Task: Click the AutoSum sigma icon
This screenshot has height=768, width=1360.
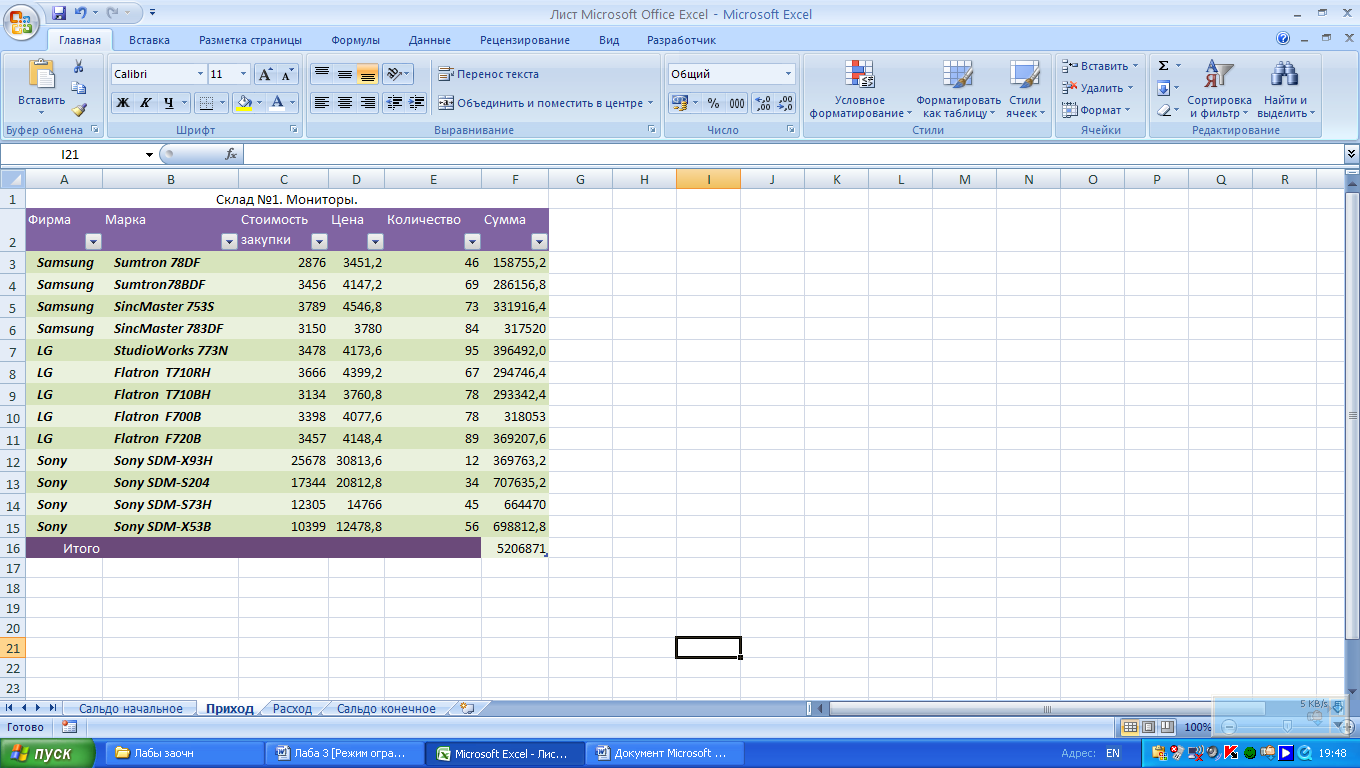Action: pyautogui.click(x=1163, y=66)
